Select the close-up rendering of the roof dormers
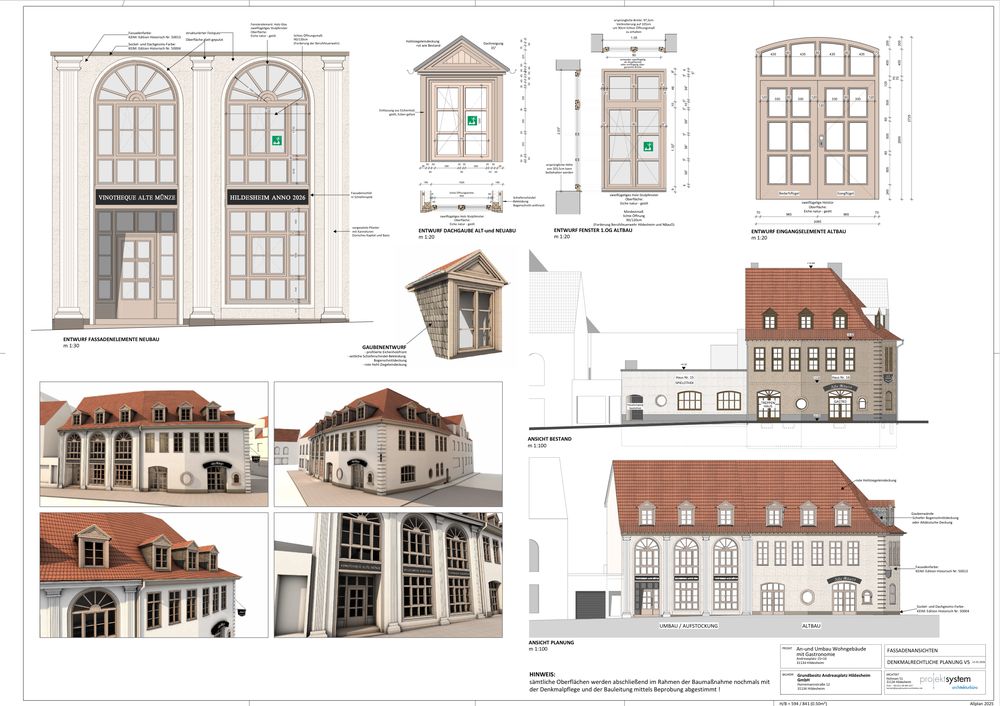 pos(154,575)
